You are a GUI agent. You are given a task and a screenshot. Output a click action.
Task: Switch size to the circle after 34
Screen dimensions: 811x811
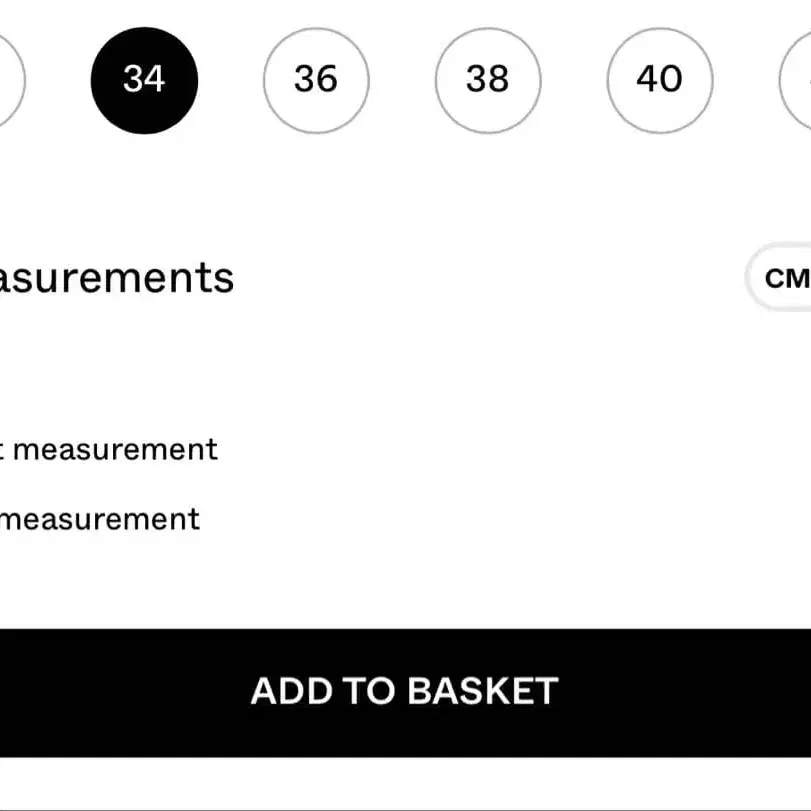316,80
